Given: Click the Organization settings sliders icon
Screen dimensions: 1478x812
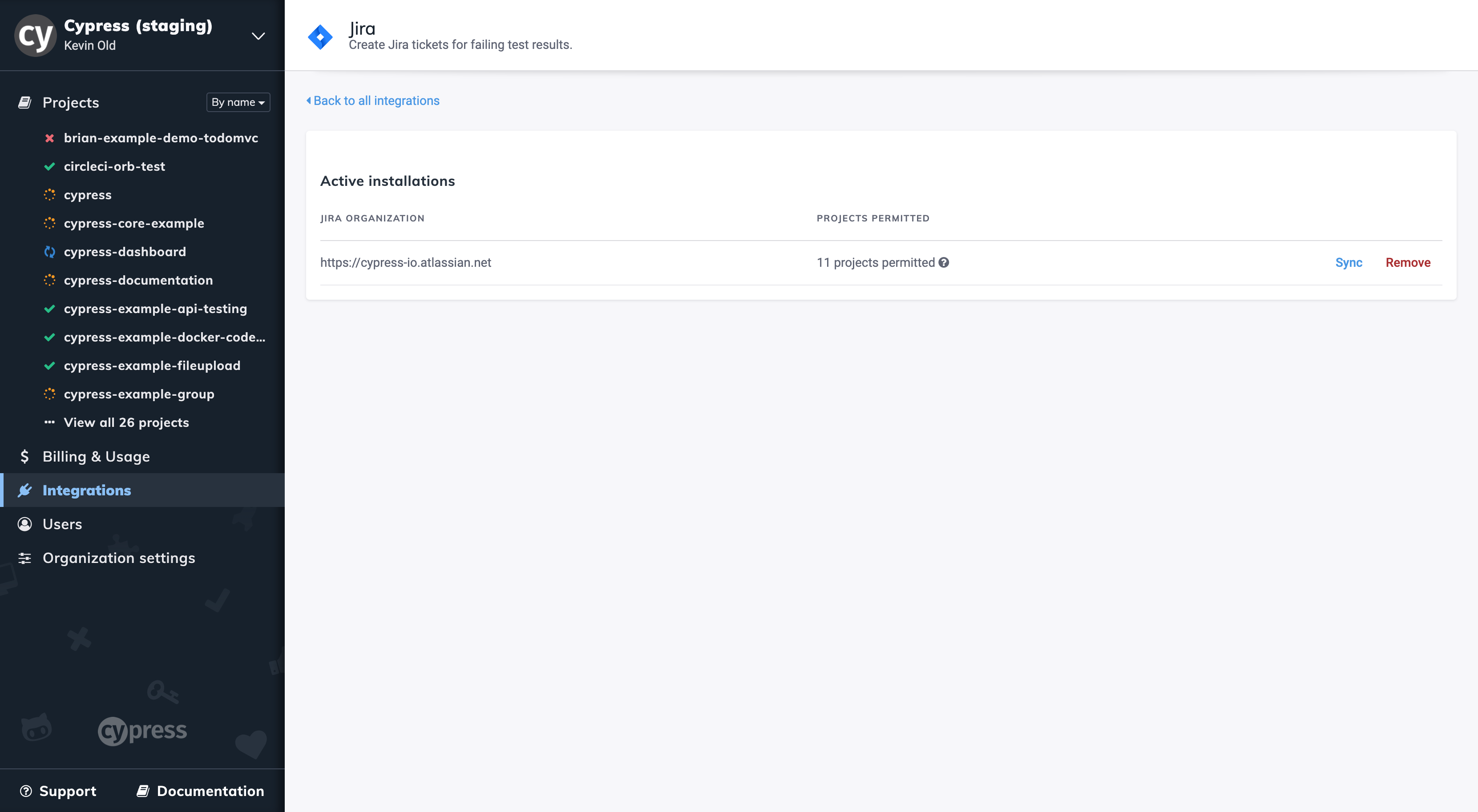Looking at the screenshot, I should tap(25, 557).
